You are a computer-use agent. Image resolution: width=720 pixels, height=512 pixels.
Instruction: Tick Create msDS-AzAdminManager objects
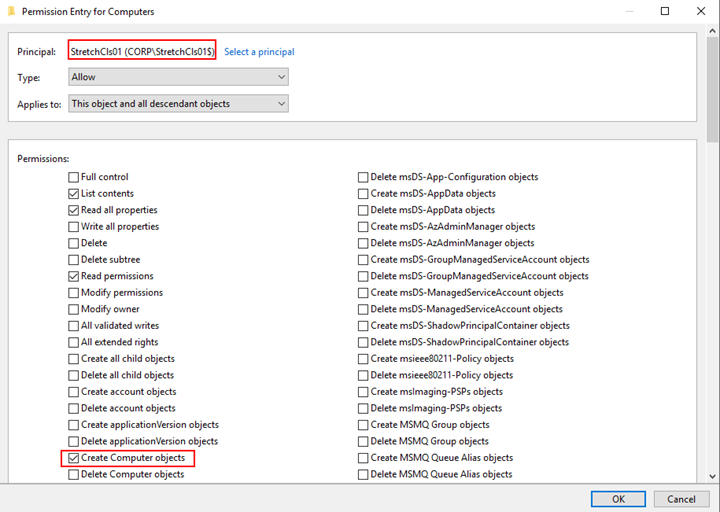(x=363, y=227)
